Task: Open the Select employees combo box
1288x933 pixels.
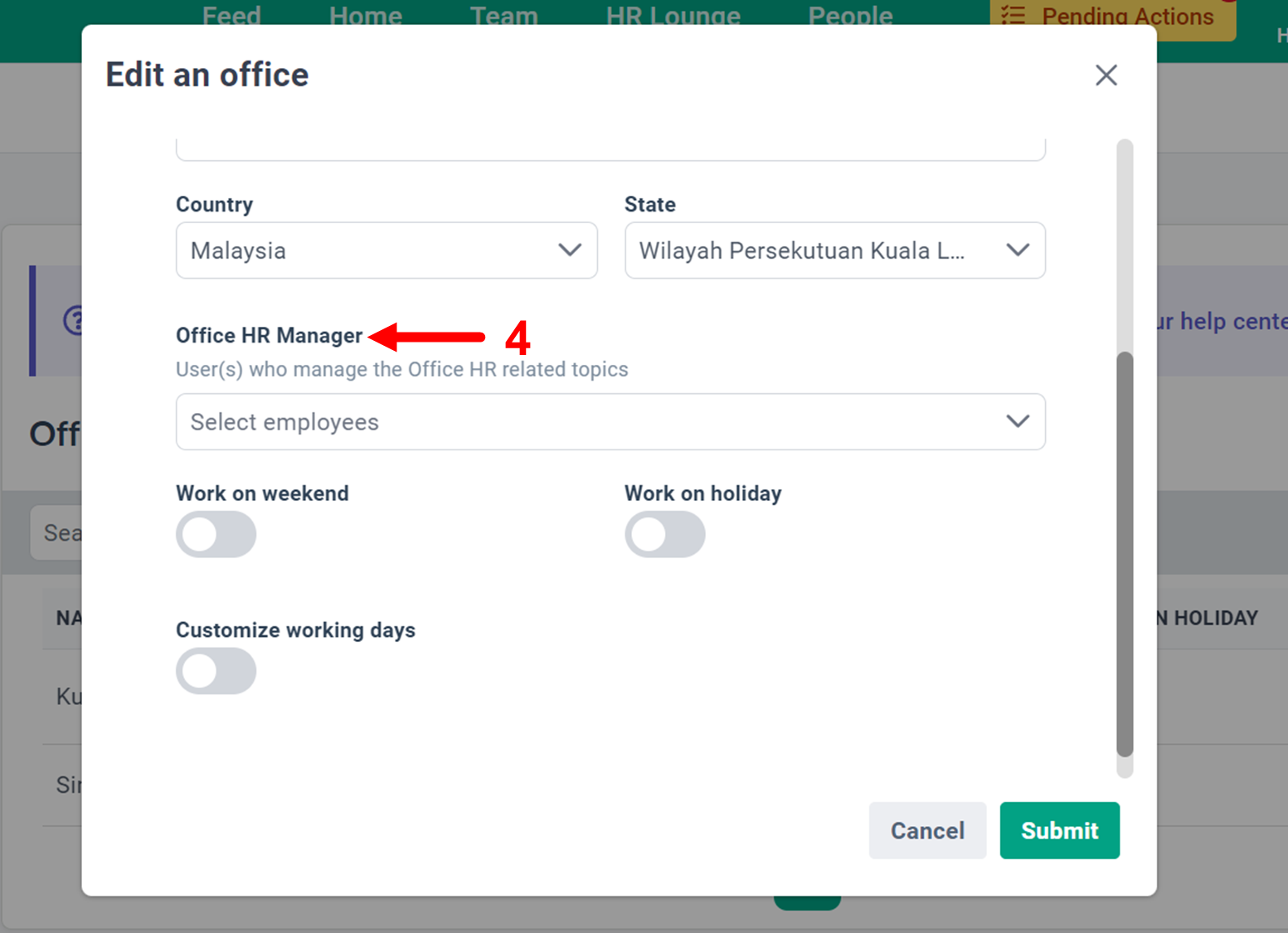Action: [x=610, y=421]
